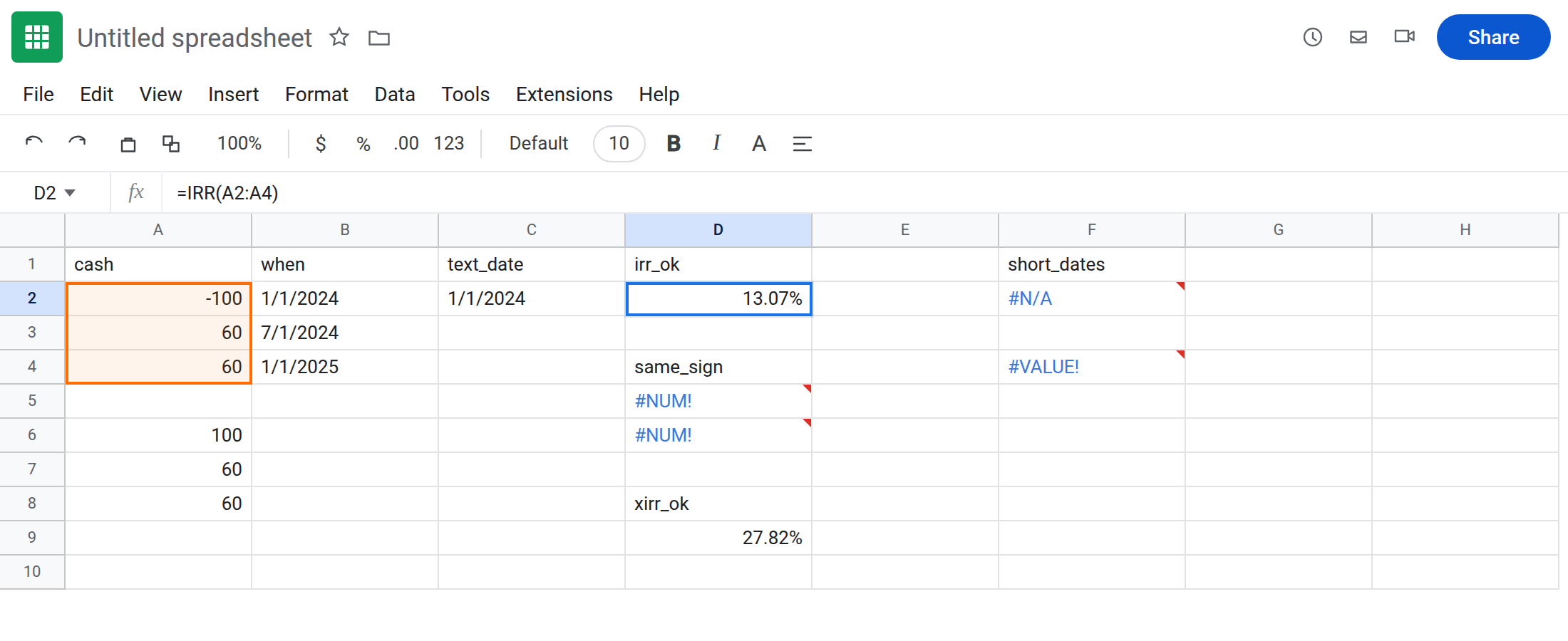
Task: Expand the D2 name box dropdown
Action: (70, 193)
